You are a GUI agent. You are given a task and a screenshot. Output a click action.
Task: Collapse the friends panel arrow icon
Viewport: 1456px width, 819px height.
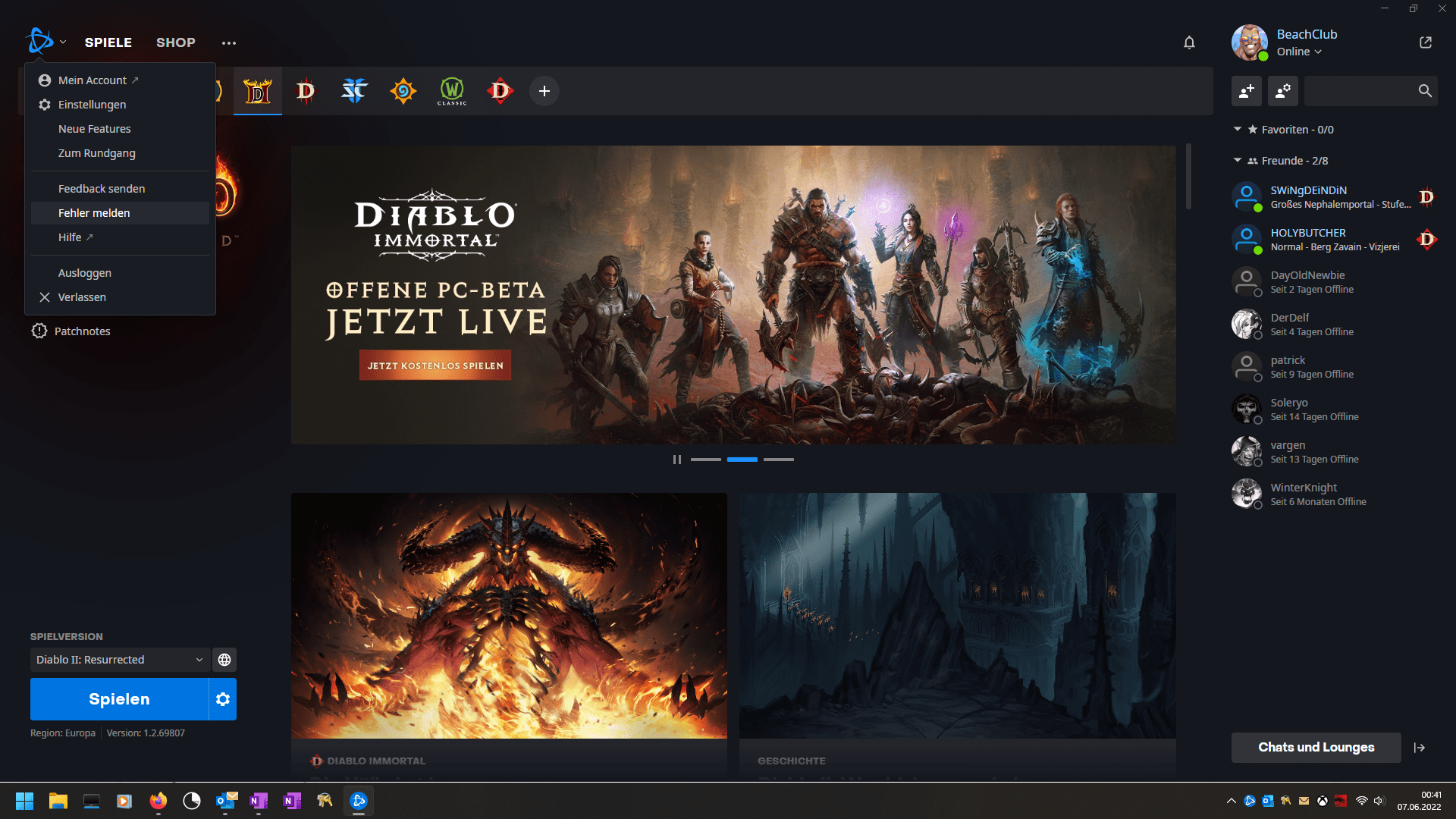click(1420, 748)
